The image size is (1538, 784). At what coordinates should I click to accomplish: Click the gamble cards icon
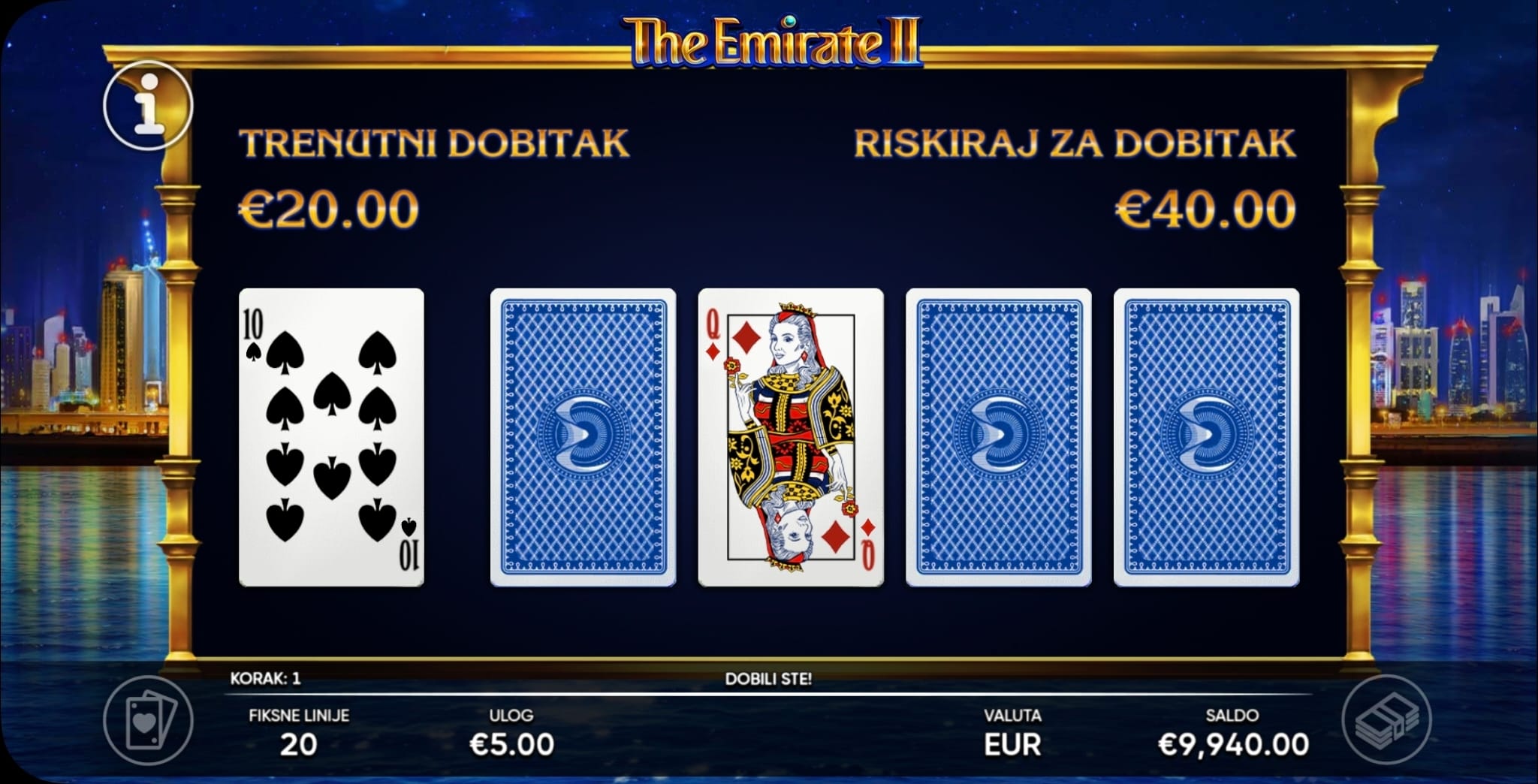(148, 719)
